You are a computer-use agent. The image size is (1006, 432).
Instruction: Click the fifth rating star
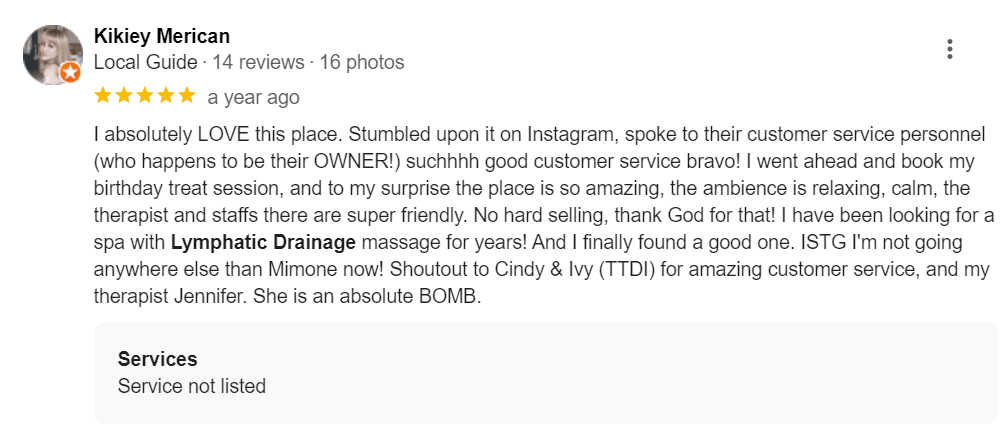(x=186, y=97)
